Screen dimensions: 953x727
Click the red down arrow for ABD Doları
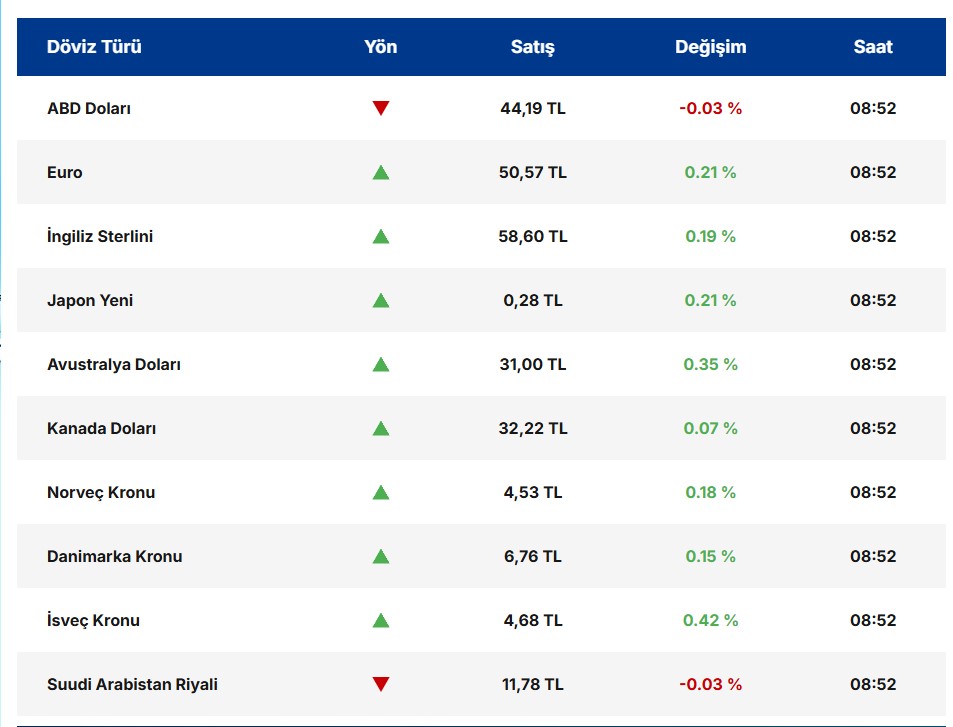(380, 108)
